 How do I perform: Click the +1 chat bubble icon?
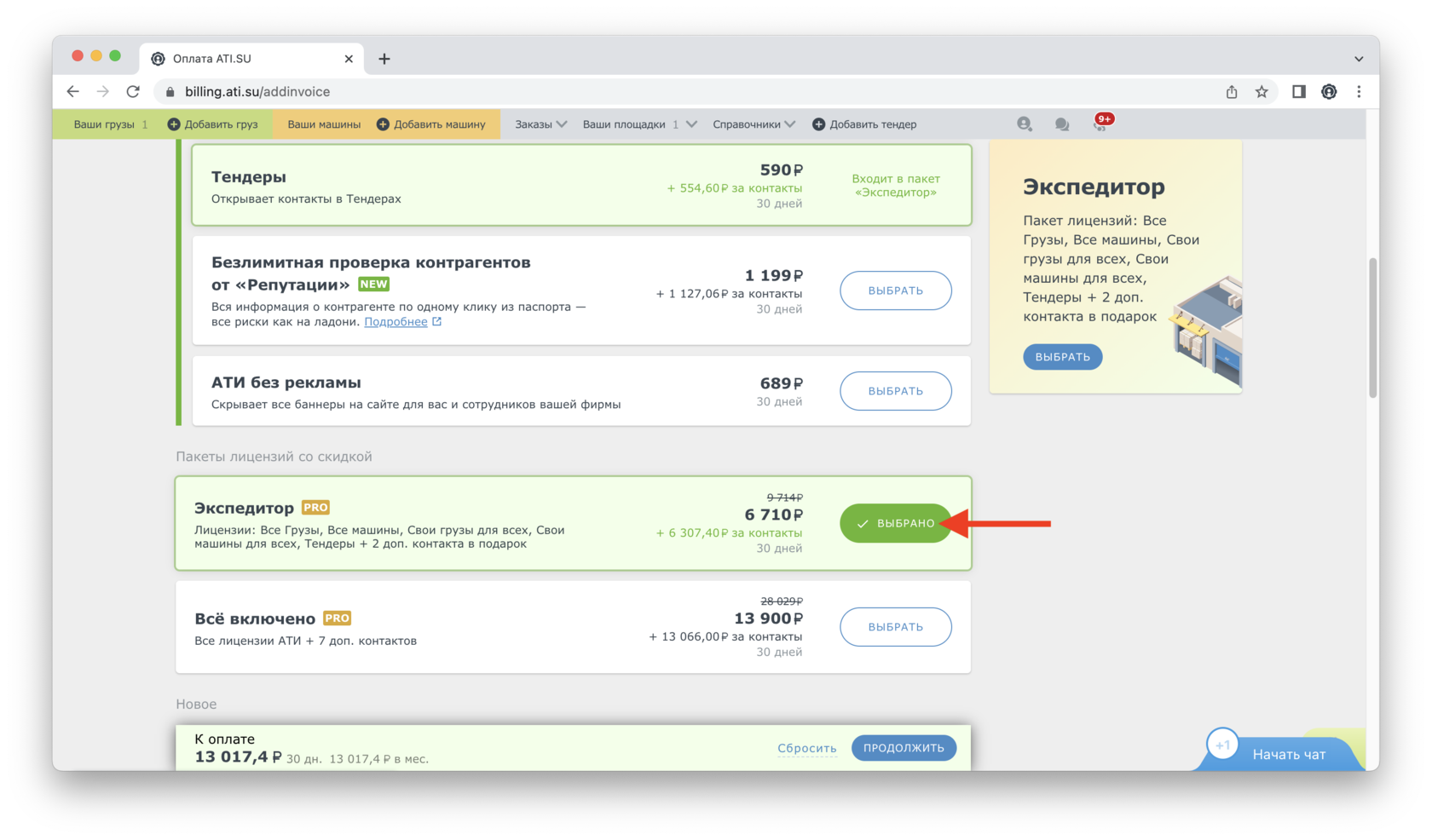click(x=1222, y=745)
